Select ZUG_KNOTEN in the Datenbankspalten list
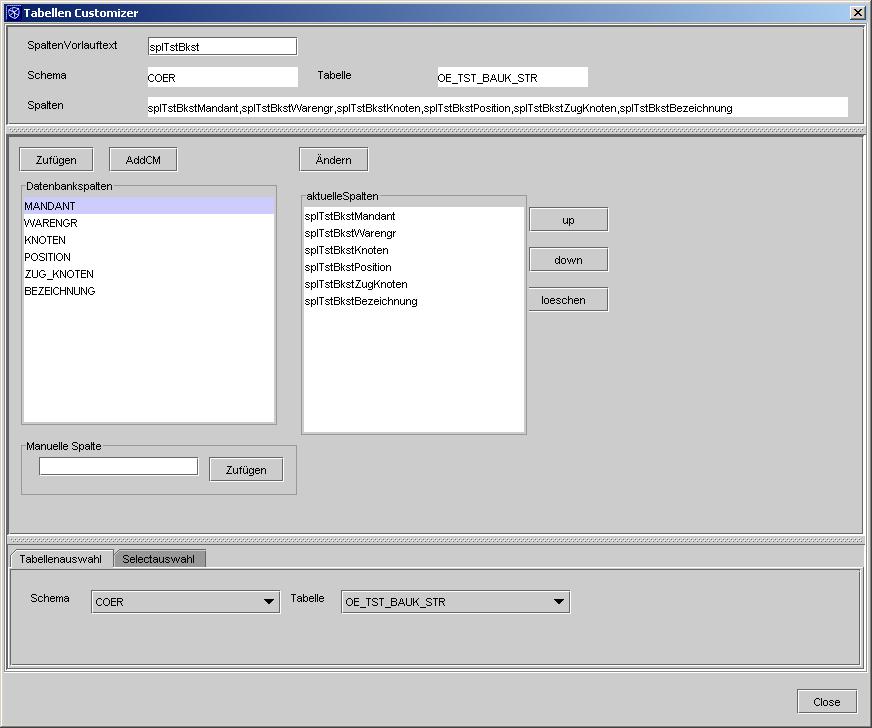 pyautogui.click(x=148, y=274)
